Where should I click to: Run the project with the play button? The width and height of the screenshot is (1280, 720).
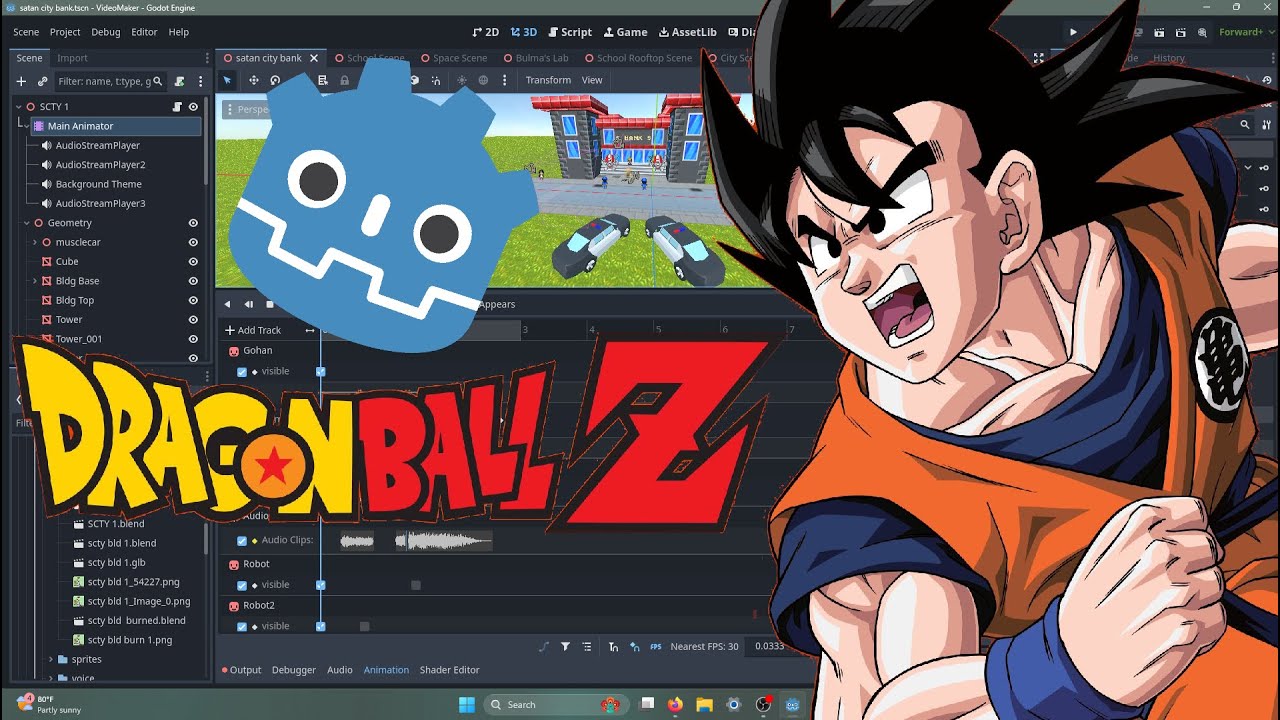point(1073,32)
